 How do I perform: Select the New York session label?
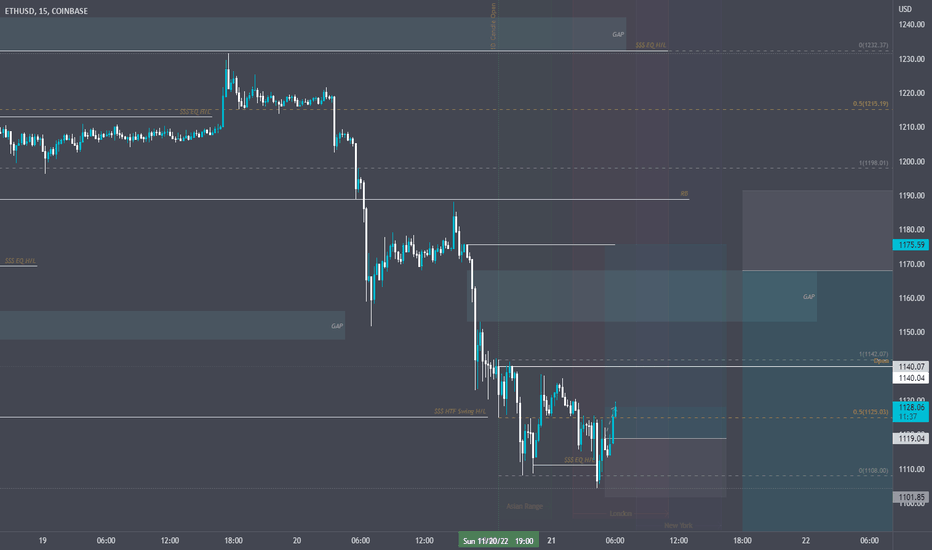click(x=678, y=526)
